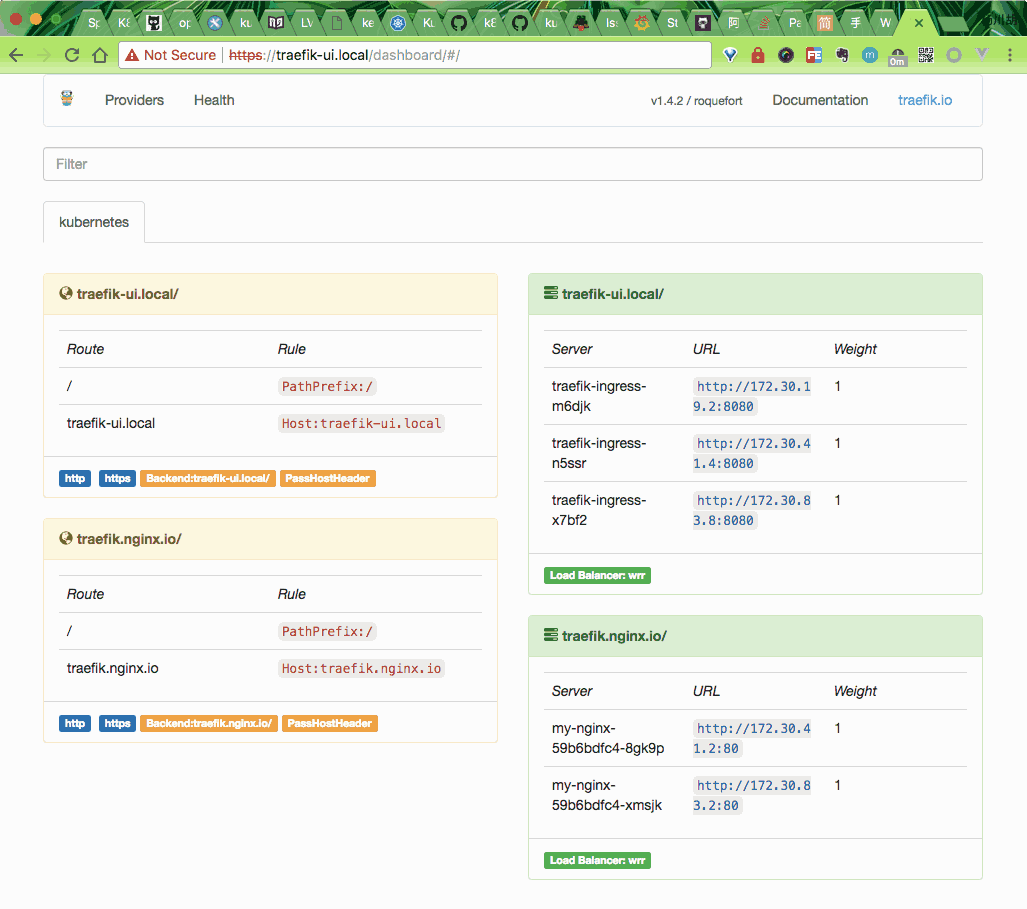Open the 0m timer extension
This screenshot has width=1027, height=909.
coord(897,57)
